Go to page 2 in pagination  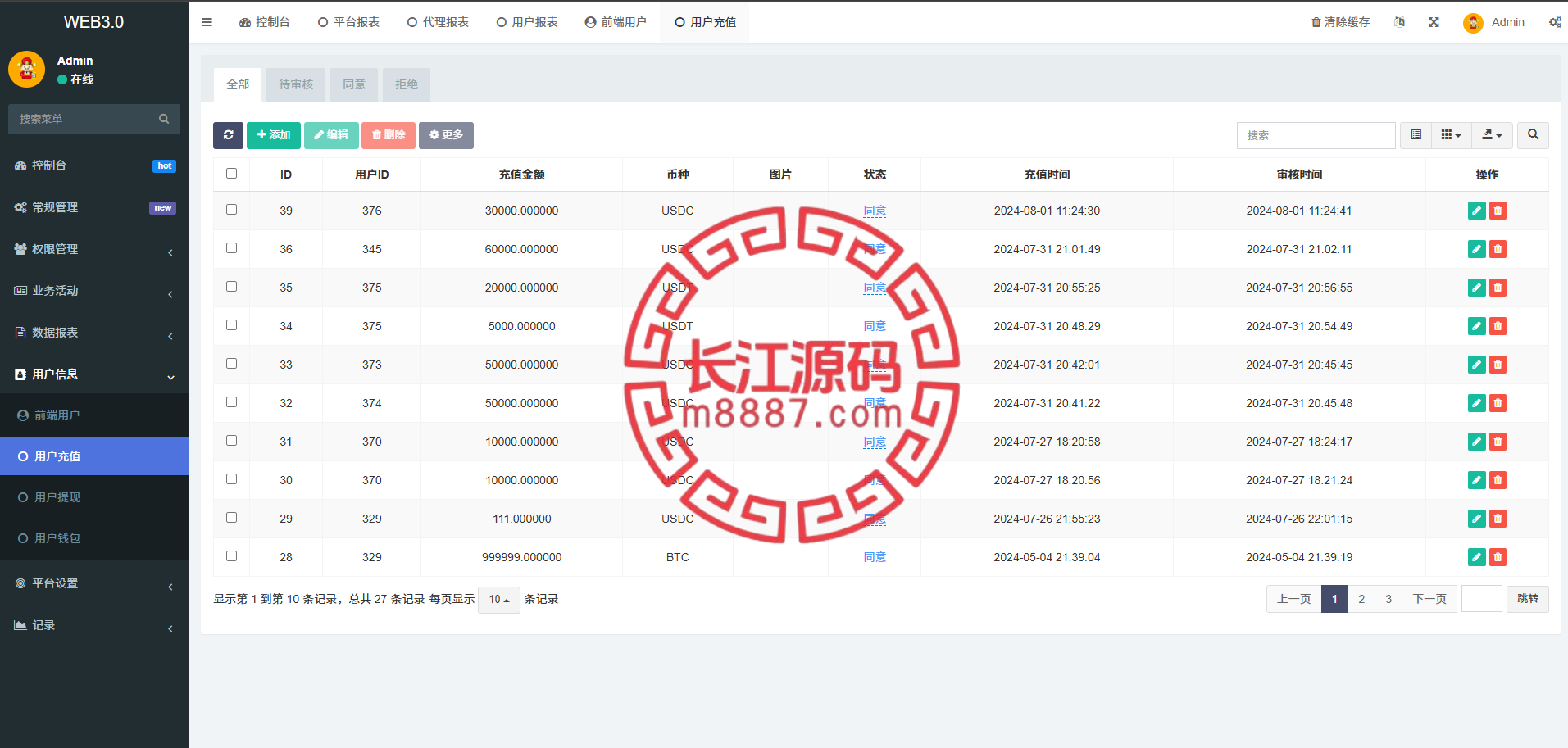(1361, 599)
